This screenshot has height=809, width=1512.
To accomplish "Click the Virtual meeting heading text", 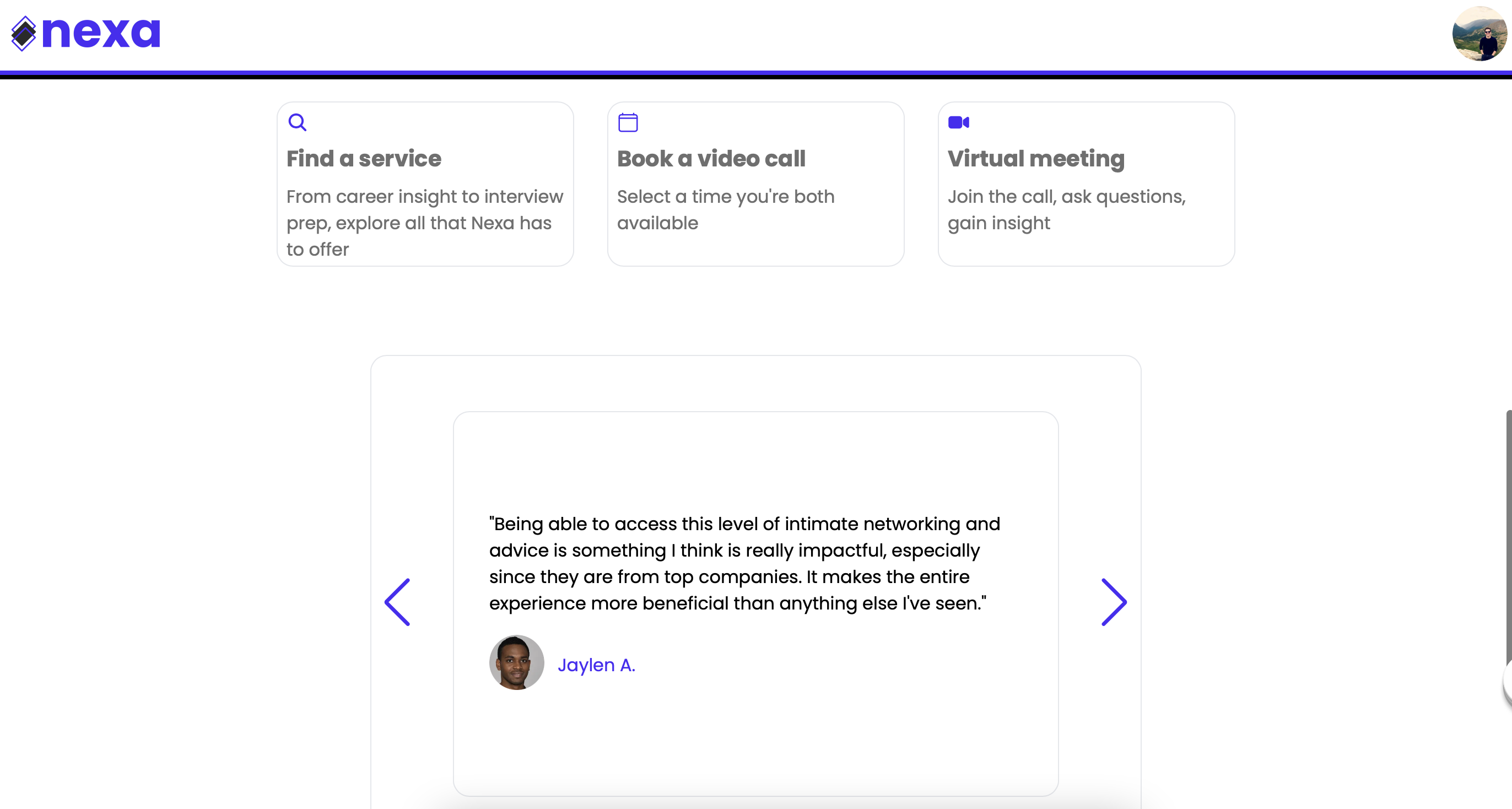I will tap(1036, 159).
